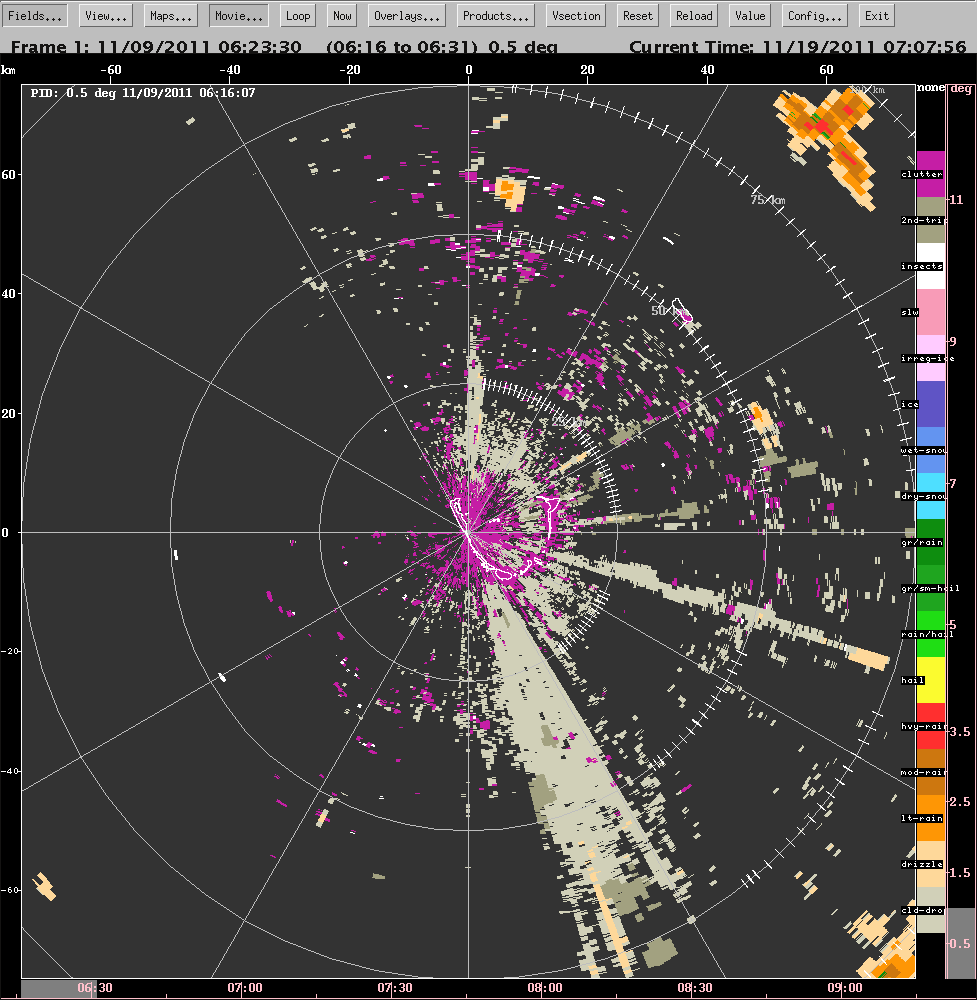Click the Reload button
Image resolution: width=977 pixels, height=1000 pixels.
[694, 16]
